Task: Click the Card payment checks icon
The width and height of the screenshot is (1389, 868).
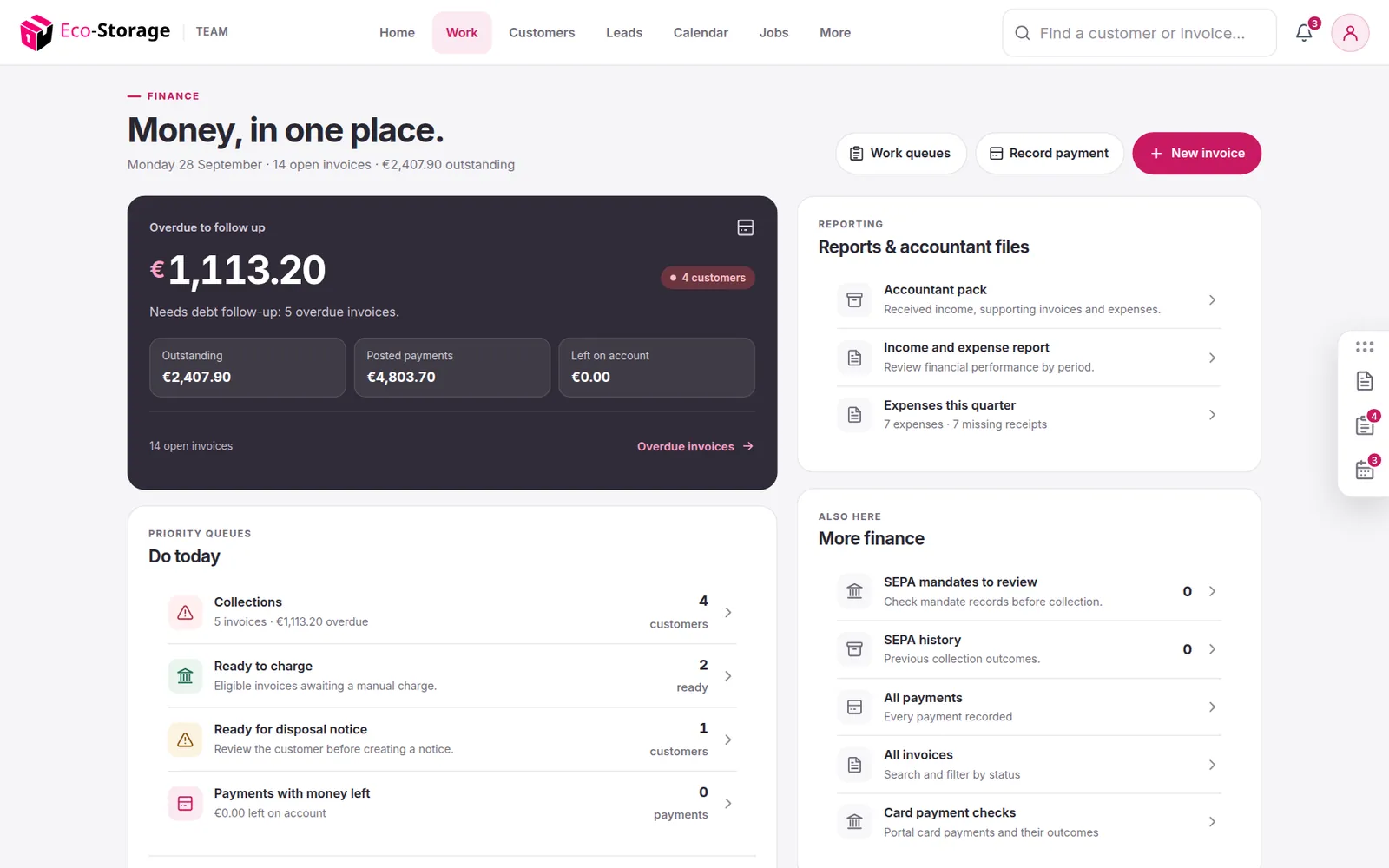Action: [854, 822]
